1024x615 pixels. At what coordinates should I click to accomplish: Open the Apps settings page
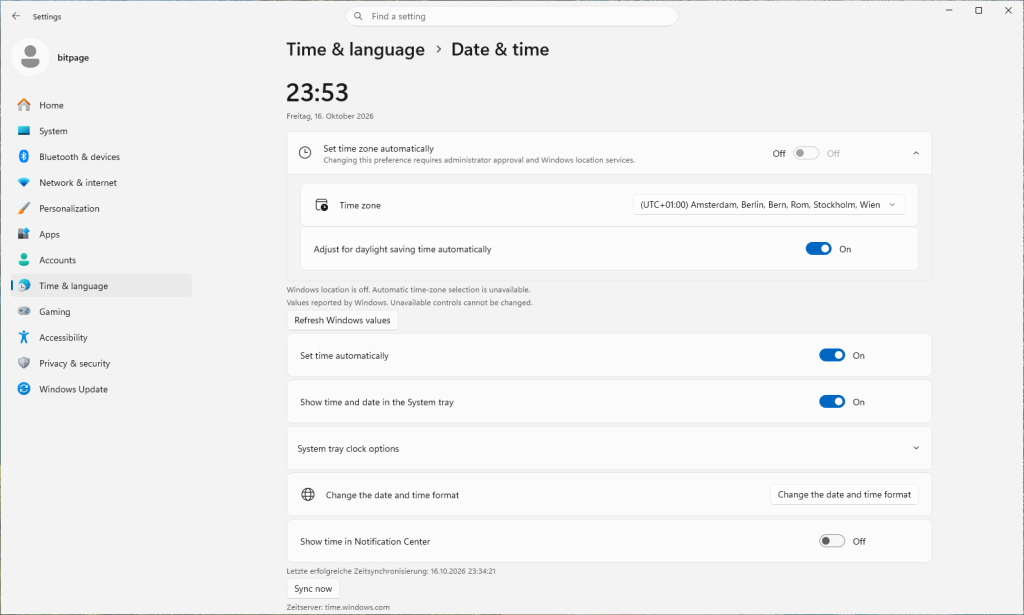pos(101,234)
